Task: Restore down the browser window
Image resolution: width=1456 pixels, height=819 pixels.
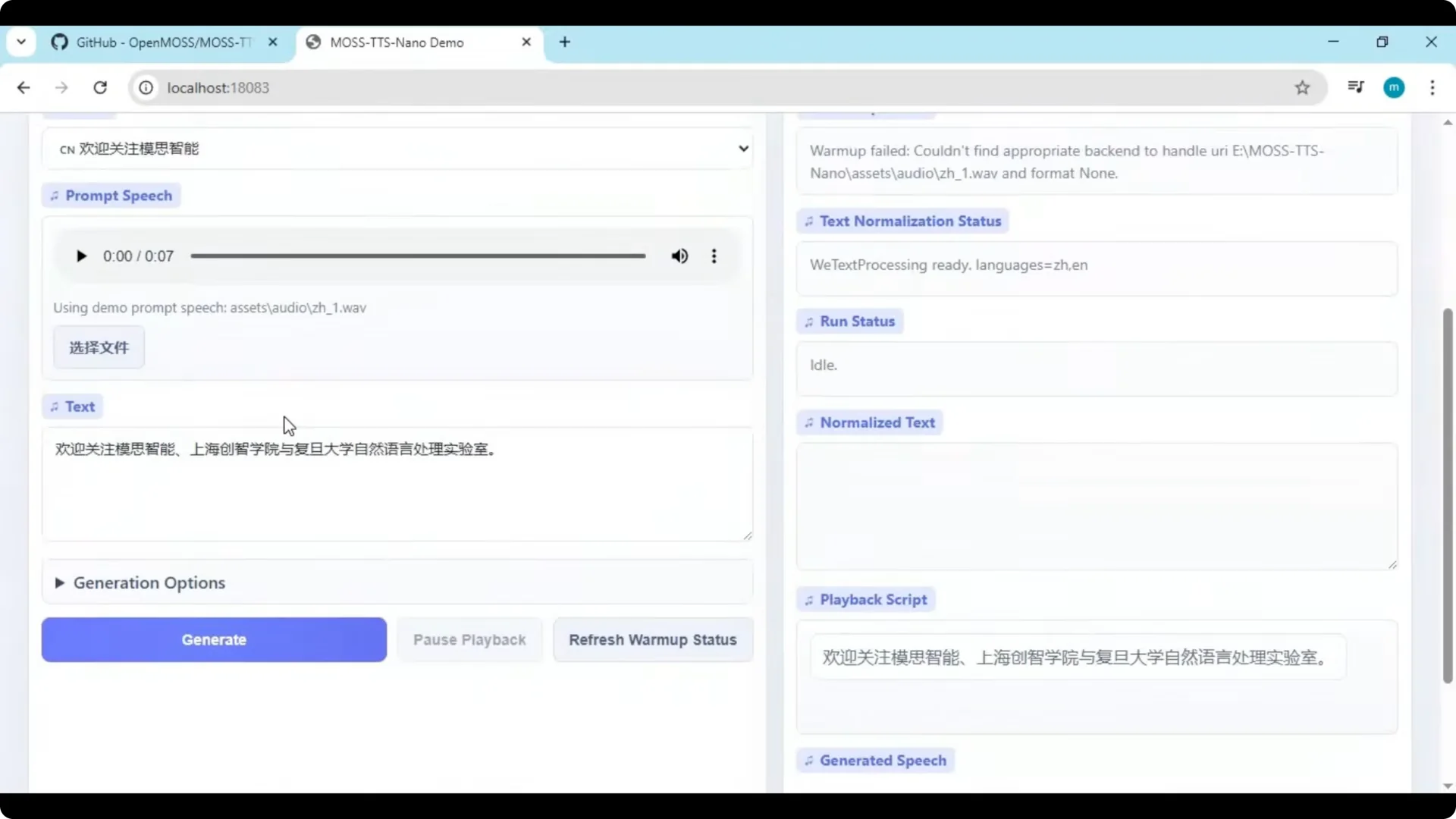Action: point(1382,42)
